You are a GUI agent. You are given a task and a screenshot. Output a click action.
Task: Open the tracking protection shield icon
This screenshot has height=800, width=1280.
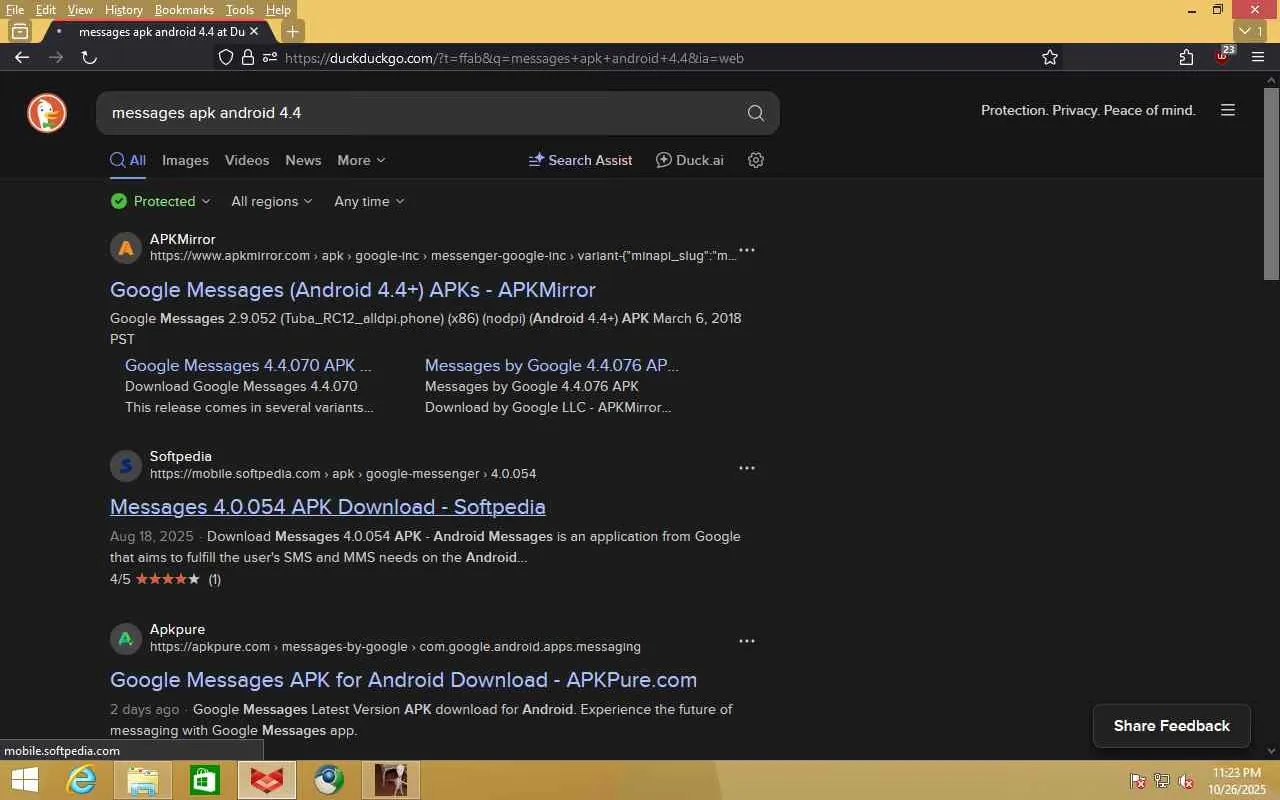pyautogui.click(x=226, y=57)
